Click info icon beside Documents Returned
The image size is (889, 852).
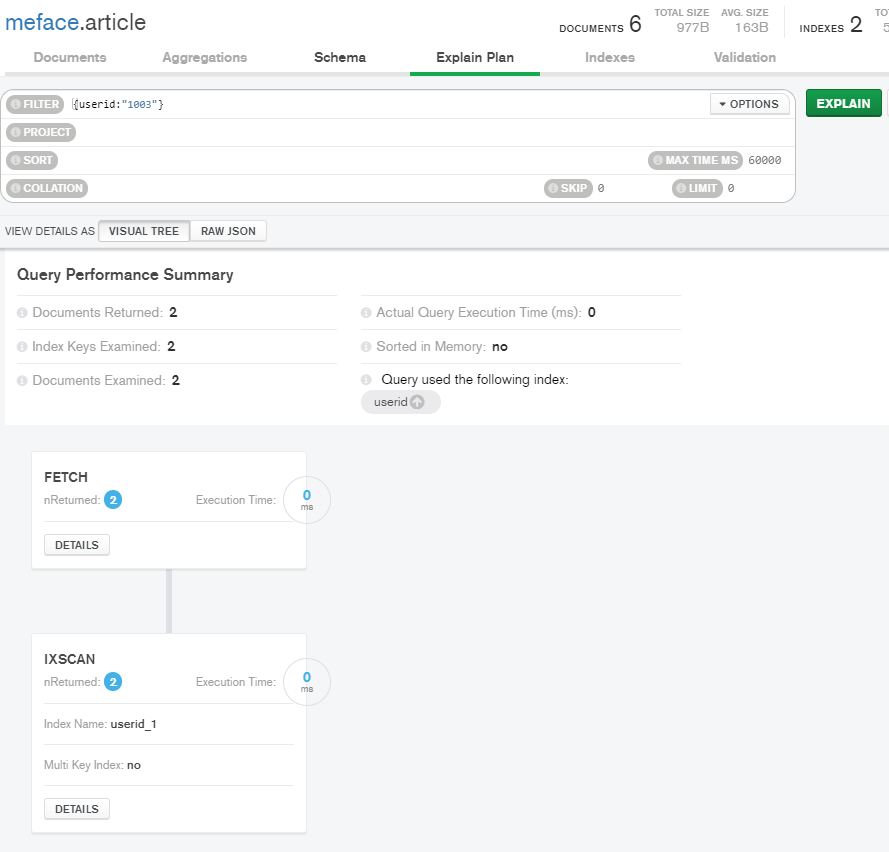click(x=23, y=313)
